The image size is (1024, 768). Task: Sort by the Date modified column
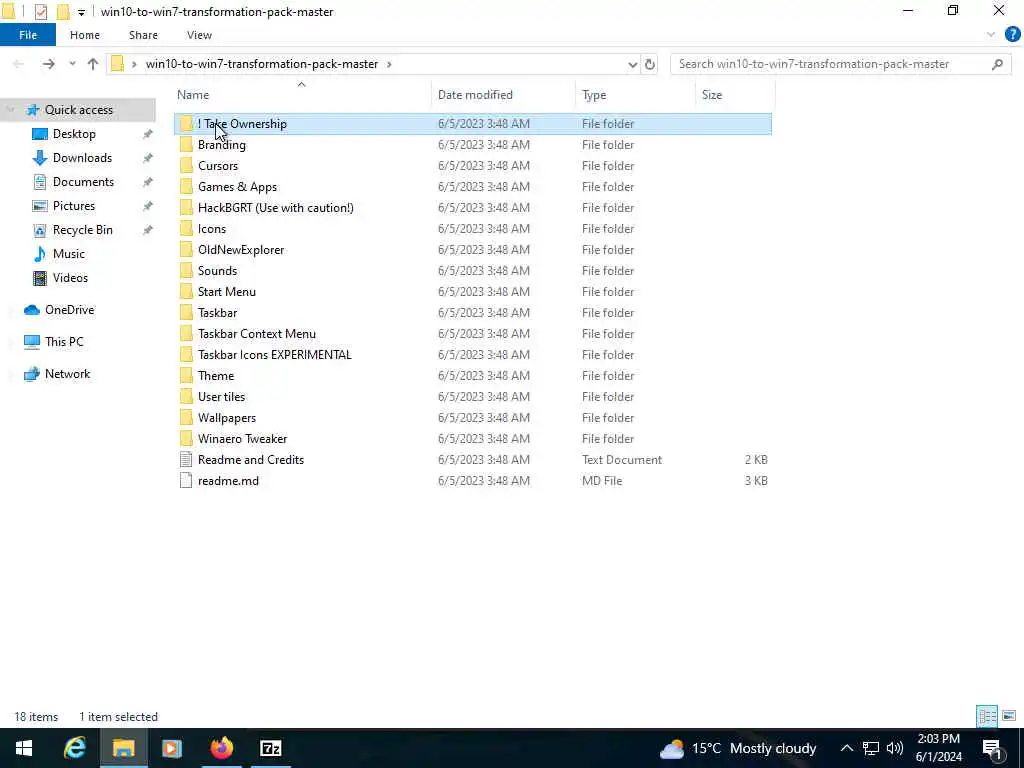coord(475,95)
